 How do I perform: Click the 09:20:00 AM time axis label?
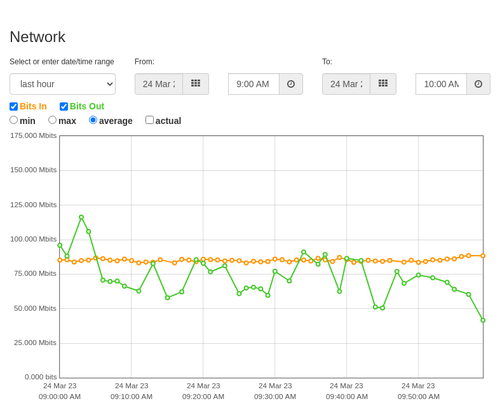[x=203, y=397]
